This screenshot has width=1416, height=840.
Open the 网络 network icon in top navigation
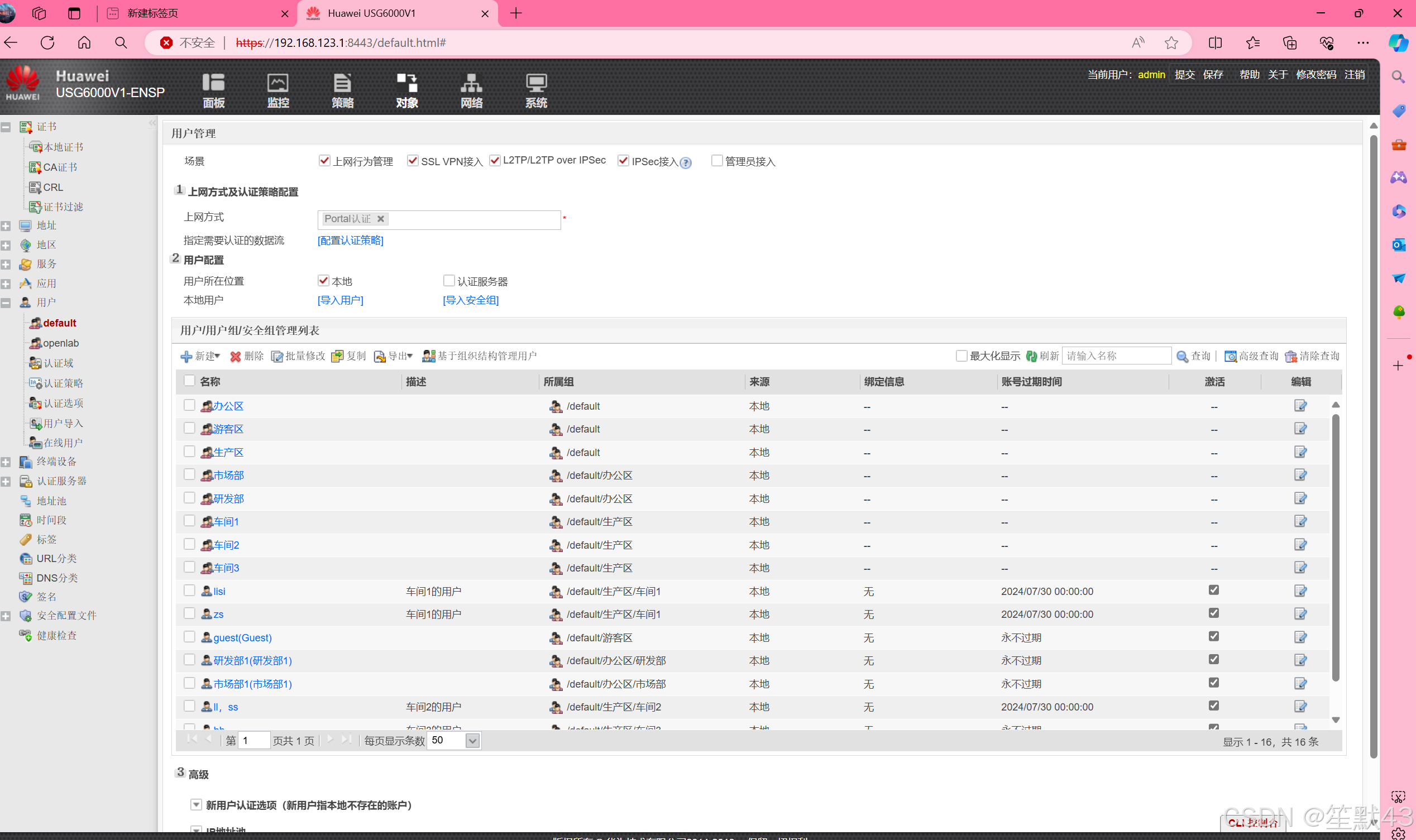pyautogui.click(x=471, y=84)
